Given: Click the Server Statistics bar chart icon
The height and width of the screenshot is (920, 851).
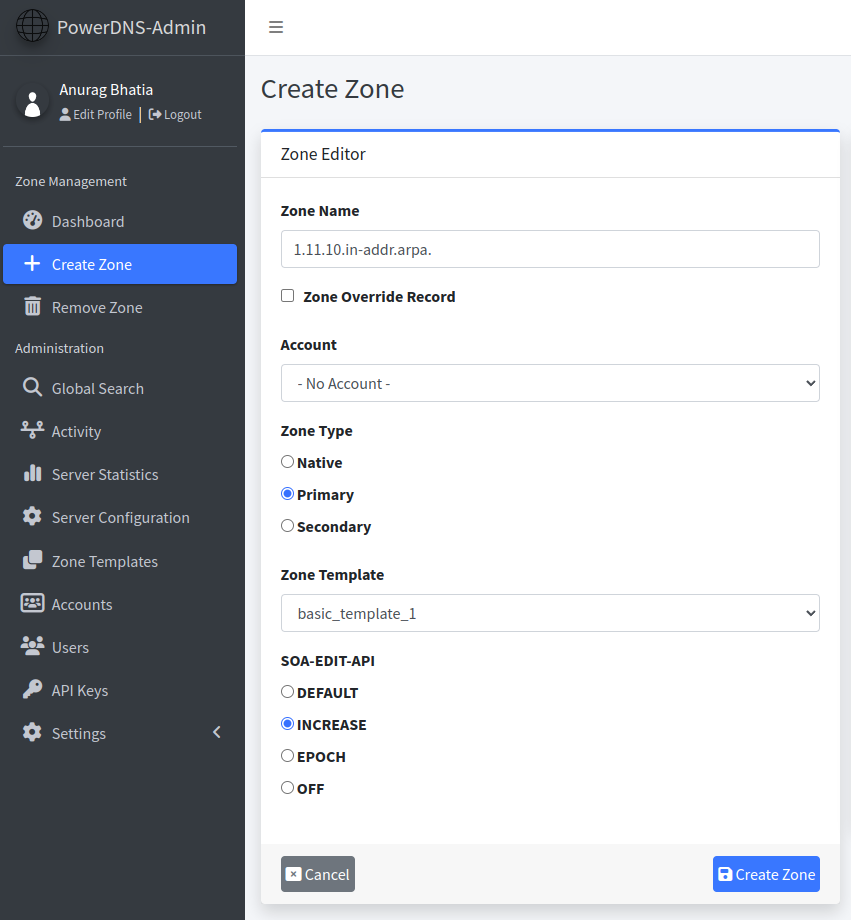Looking at the screenshot, I should [32, 473].
